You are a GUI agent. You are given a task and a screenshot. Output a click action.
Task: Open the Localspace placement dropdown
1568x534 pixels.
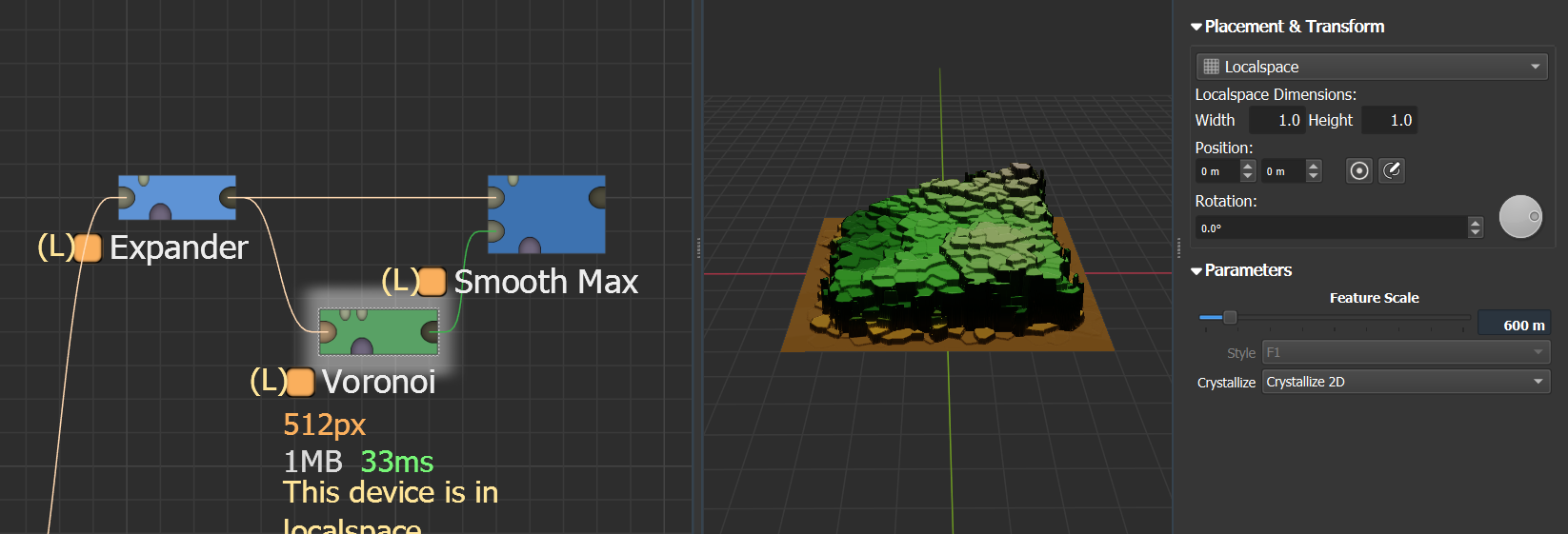pyautogui.click(x=1371, y=67)
